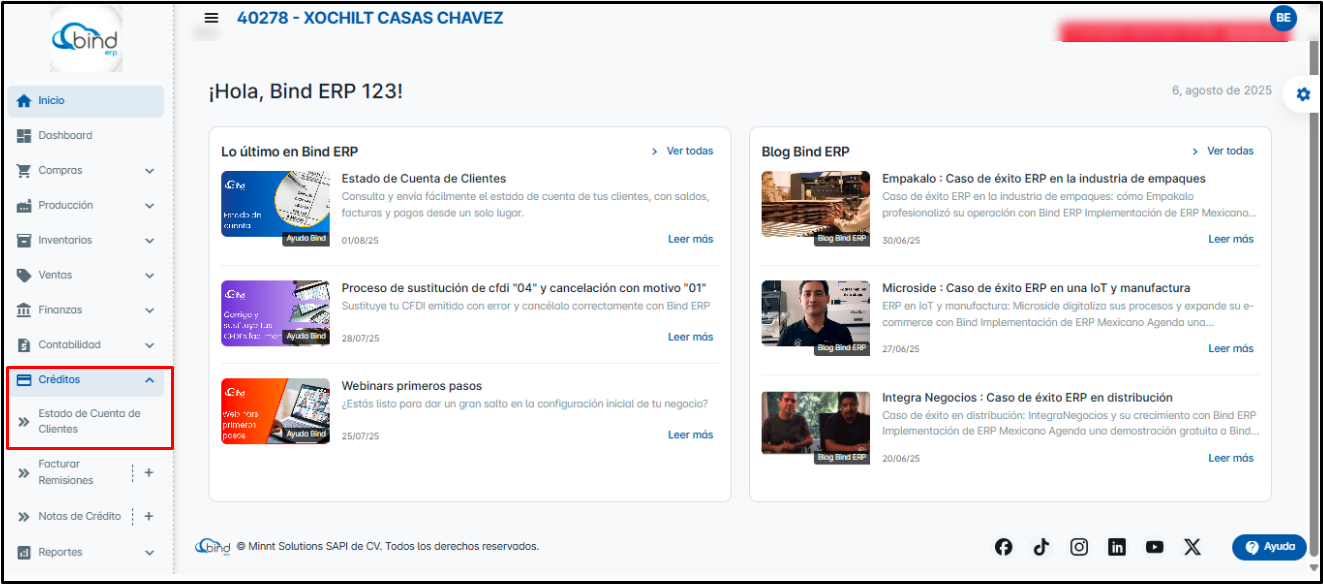
Task: Open Estado de Cuenta de Clientes article thumbnail
Action: pyautogui.click(x=276, y=205)
